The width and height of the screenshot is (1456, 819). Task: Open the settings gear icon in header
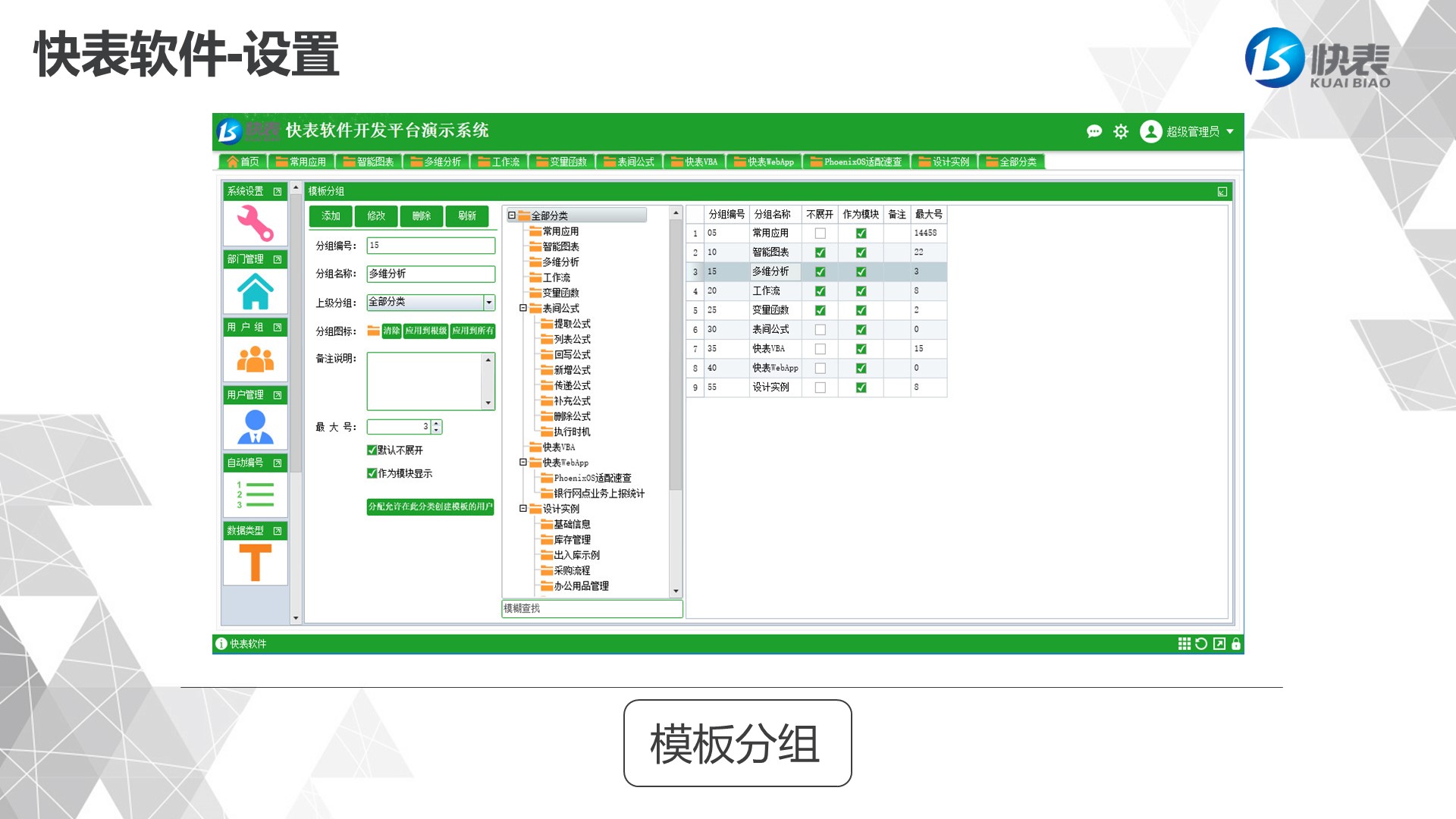(1121, 131)
